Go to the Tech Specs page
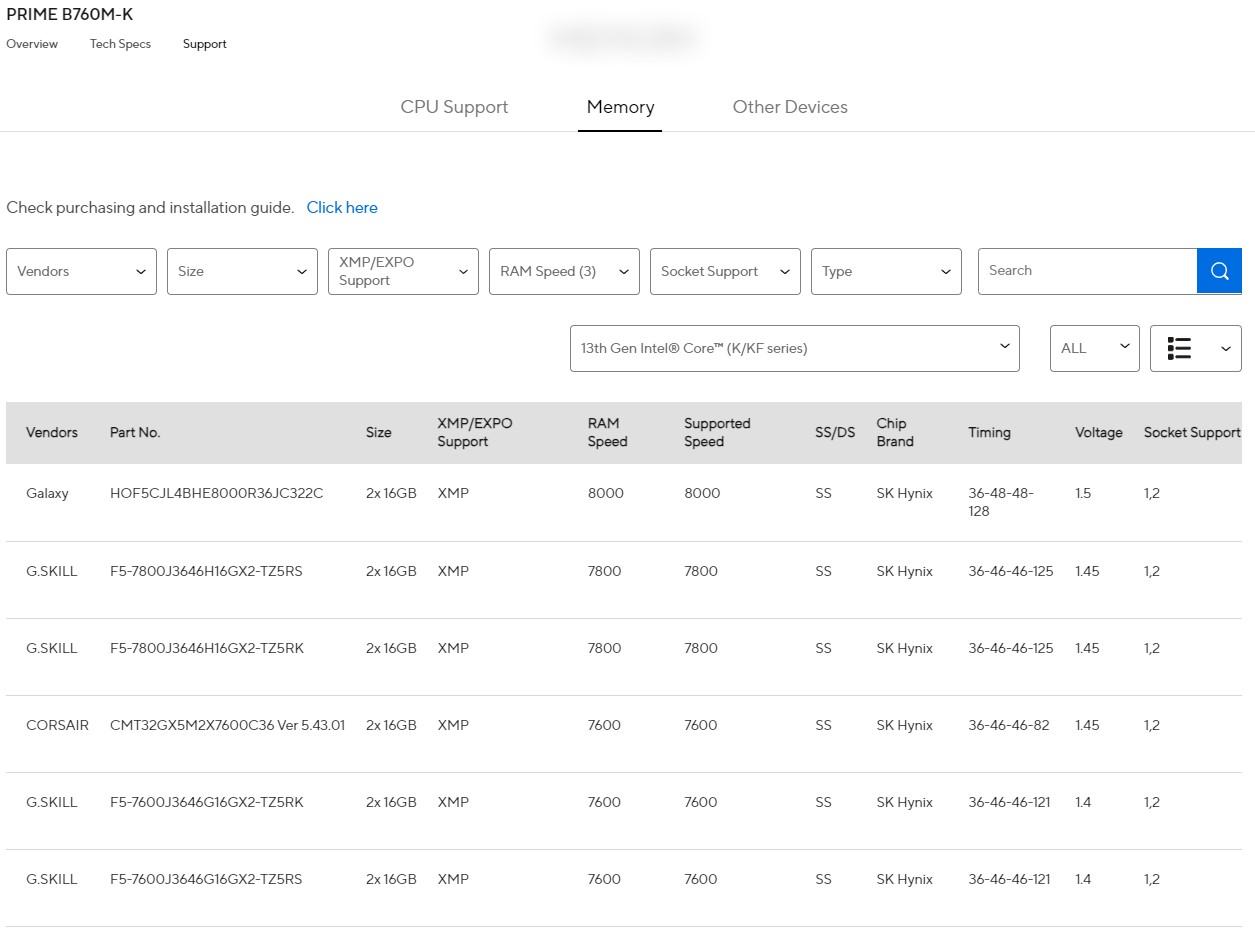The width and height of the screenshot is (1255, 929). pos(120,44)
